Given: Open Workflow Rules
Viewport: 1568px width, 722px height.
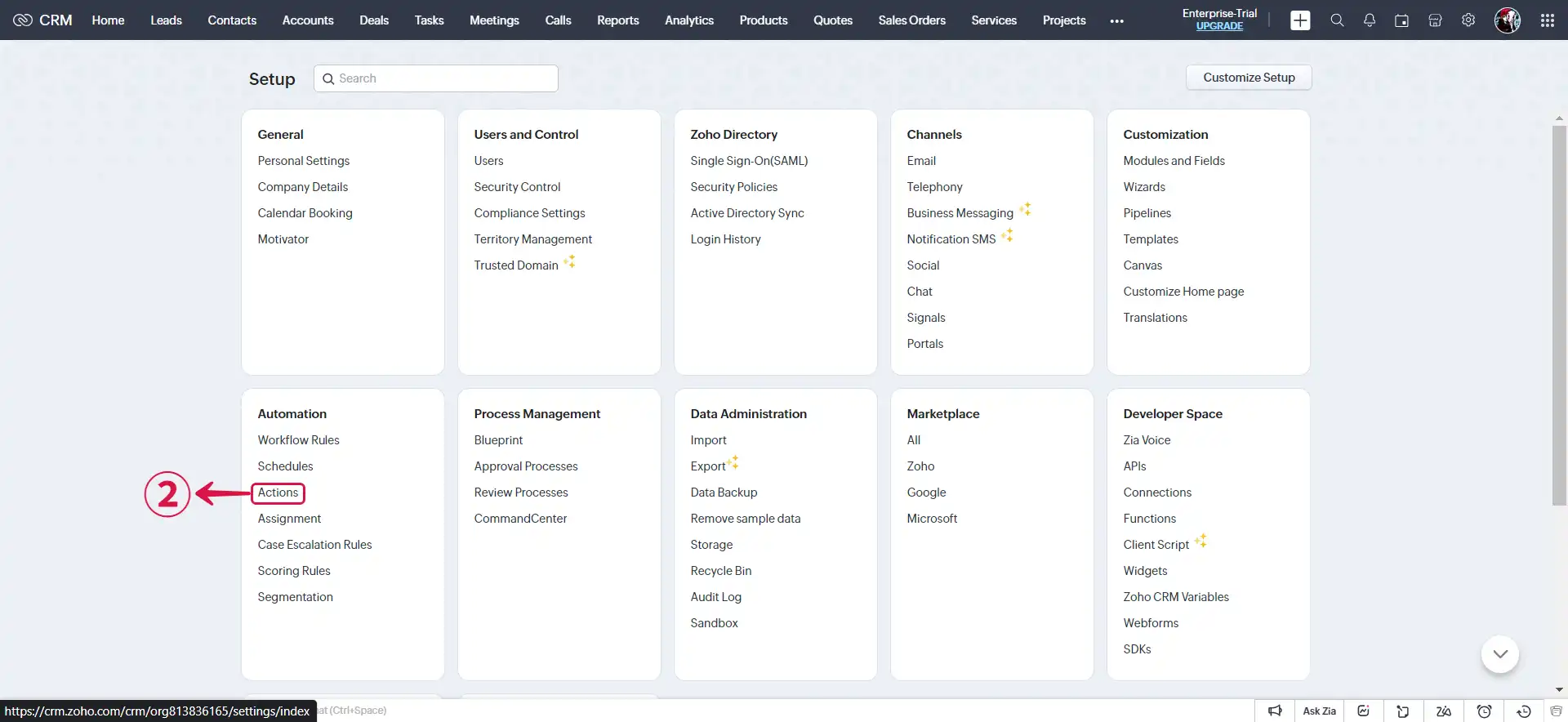Looking at the screenshot, I should coord(298,440).
